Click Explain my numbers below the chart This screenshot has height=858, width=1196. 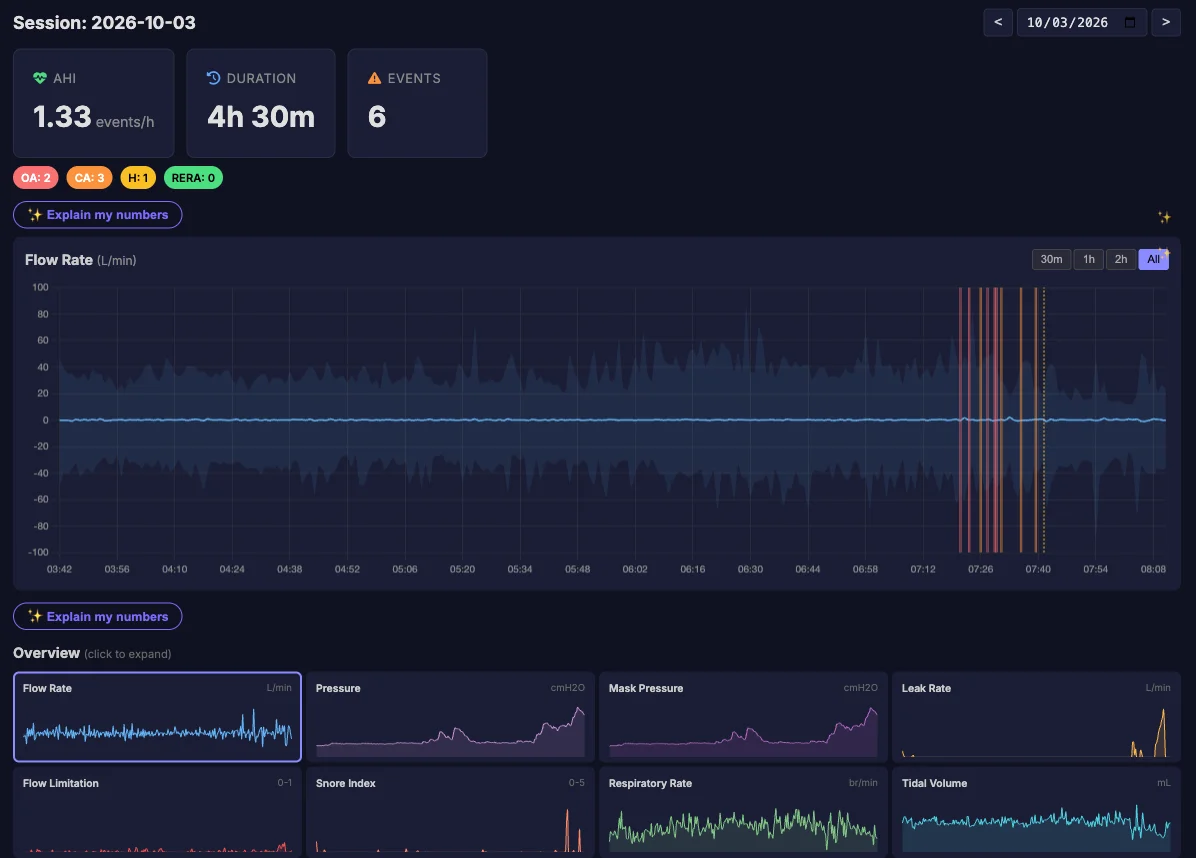[x=98, y=616]
